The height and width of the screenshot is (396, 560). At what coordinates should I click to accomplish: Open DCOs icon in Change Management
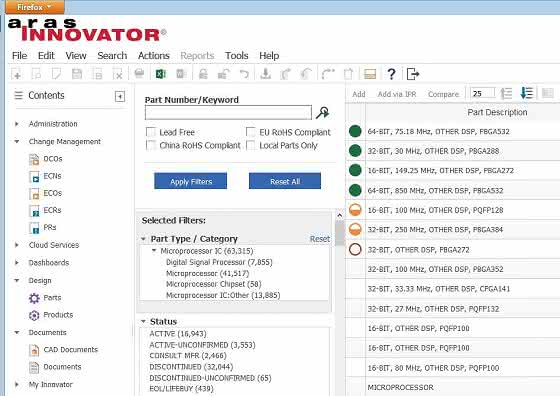click(x=34, y=159)
